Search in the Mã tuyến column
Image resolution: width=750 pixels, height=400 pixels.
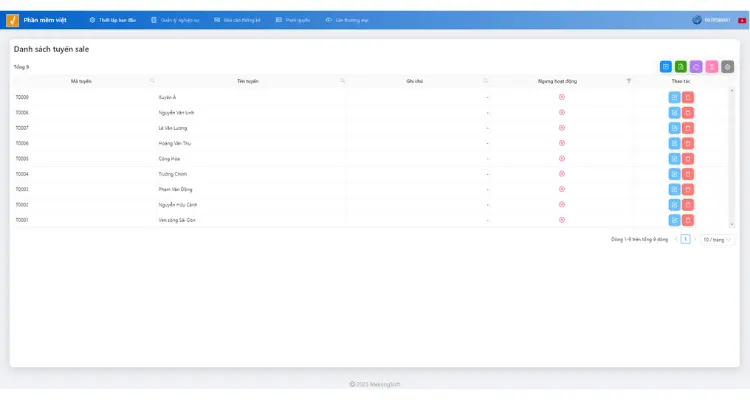152,81
